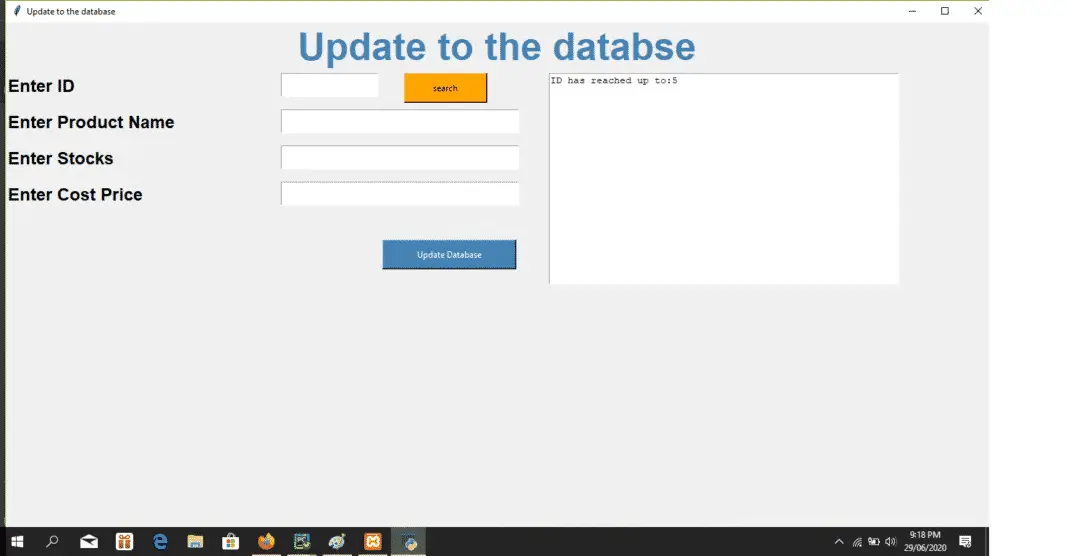Image resolution: width=1068 pixels, height=556 pixels.
Task: Switch to PyCharm in taskbar
Action: pyautogui.click(x=302, y=542)
